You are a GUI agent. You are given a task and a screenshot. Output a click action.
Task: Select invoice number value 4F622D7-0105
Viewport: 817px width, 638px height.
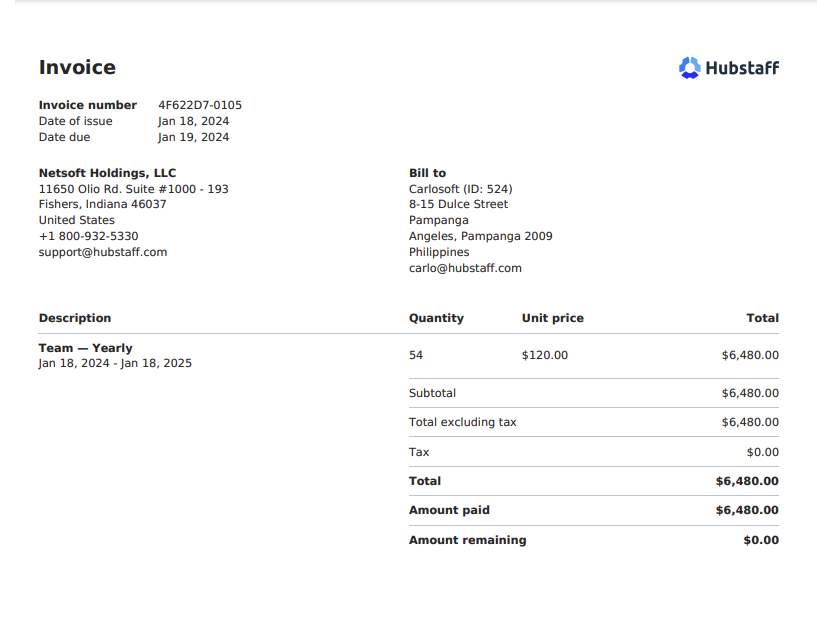tap(200, 105)
